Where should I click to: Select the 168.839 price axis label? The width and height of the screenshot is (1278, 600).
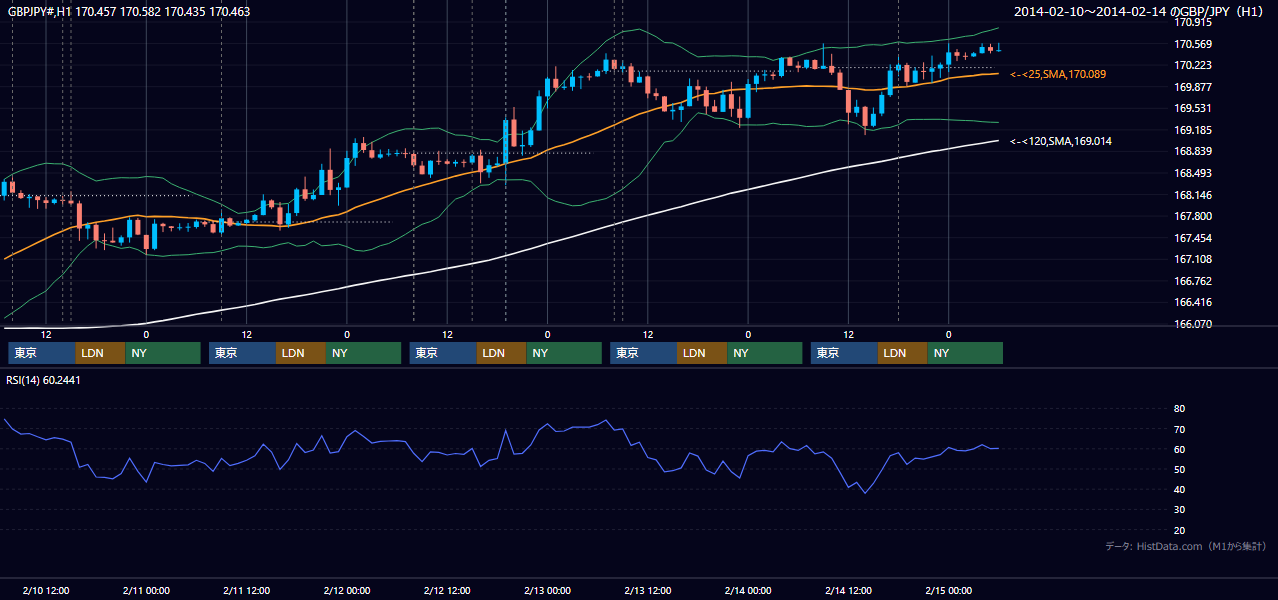pyautogui.click(x=1193, y=151)
